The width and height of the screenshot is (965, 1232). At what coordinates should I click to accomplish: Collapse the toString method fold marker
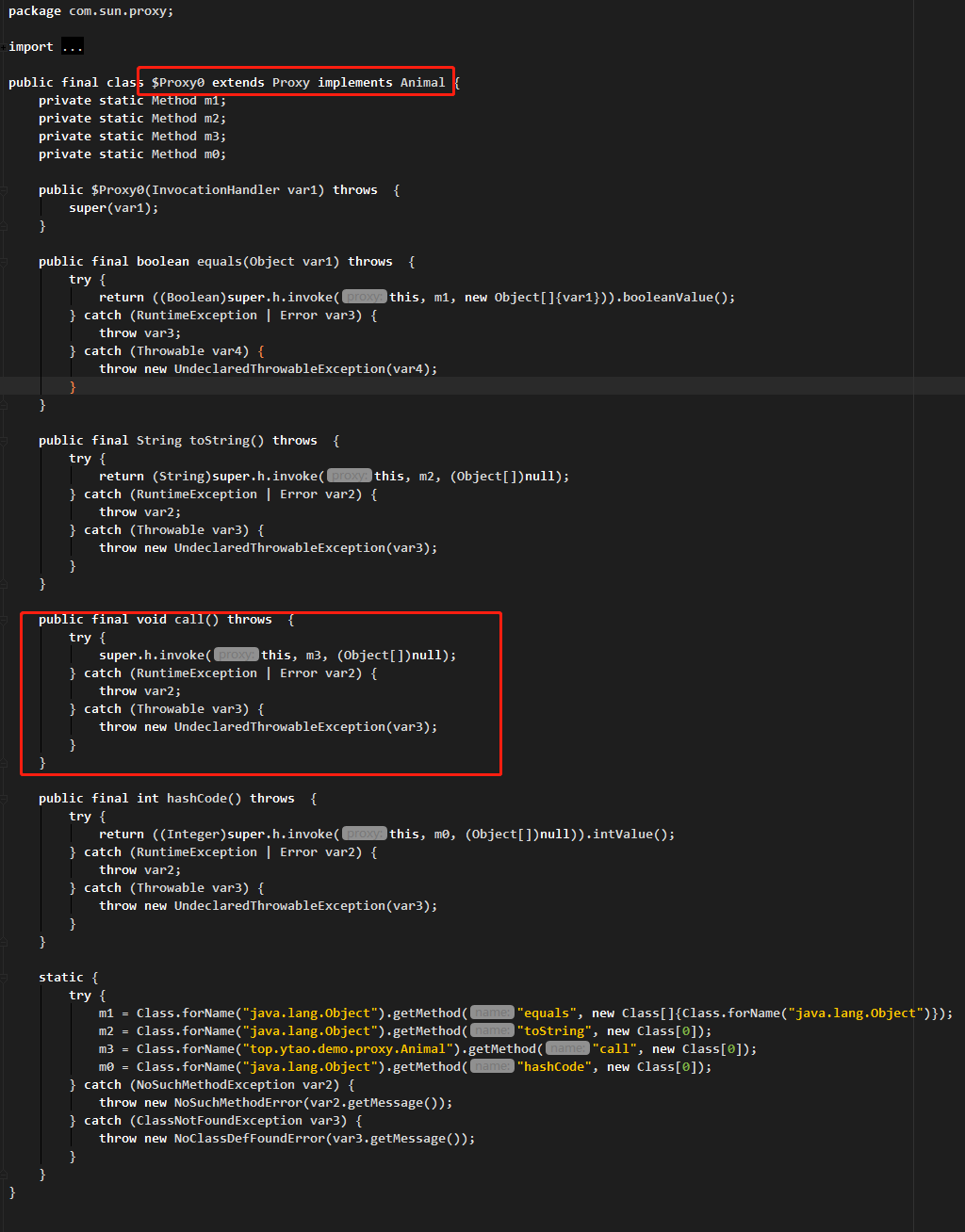(4, 441)
